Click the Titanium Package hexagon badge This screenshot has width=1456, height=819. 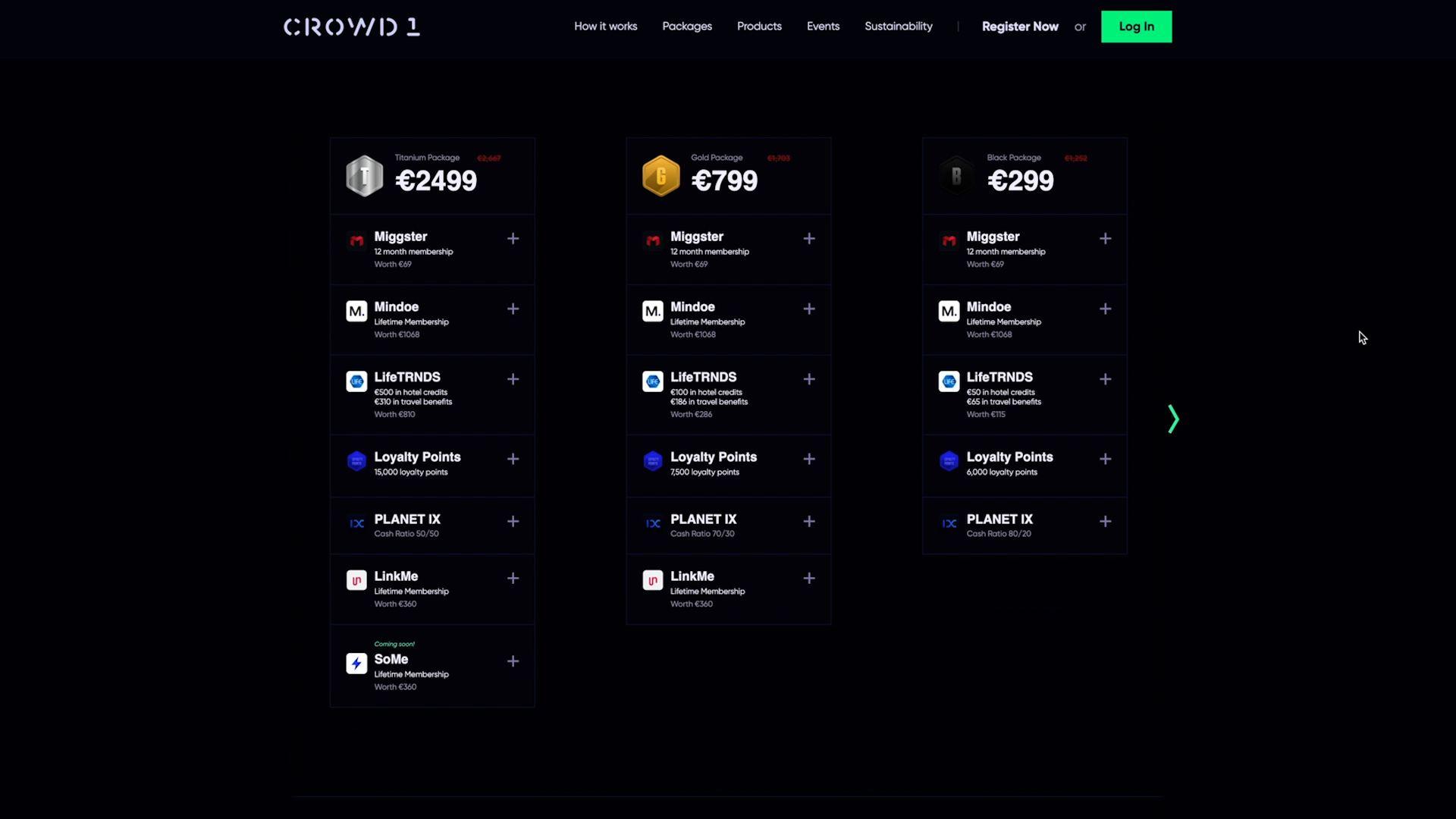364,176
